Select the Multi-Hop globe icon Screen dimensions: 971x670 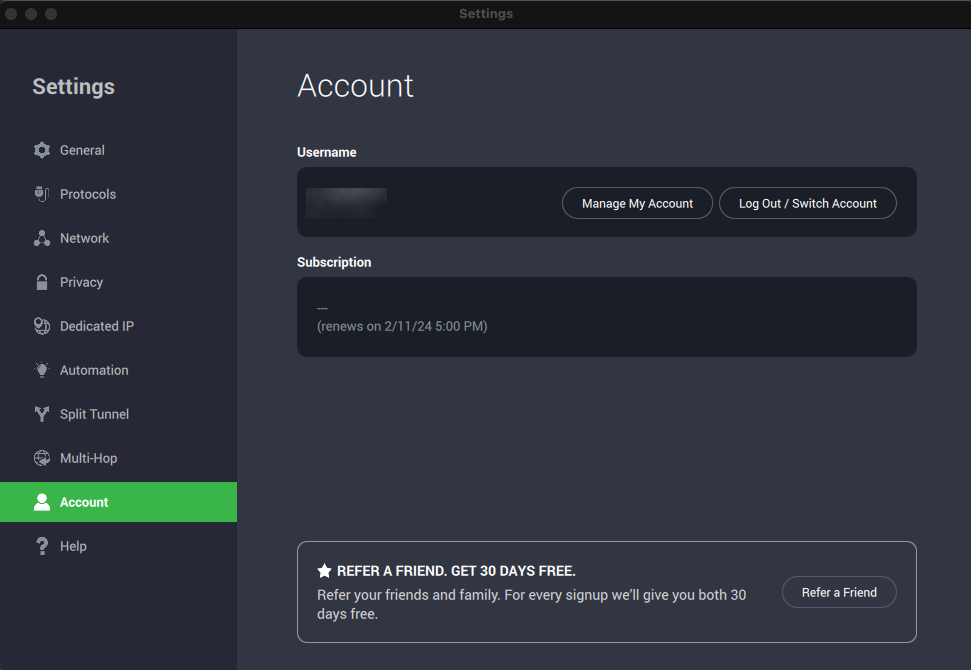pos(41,458)
